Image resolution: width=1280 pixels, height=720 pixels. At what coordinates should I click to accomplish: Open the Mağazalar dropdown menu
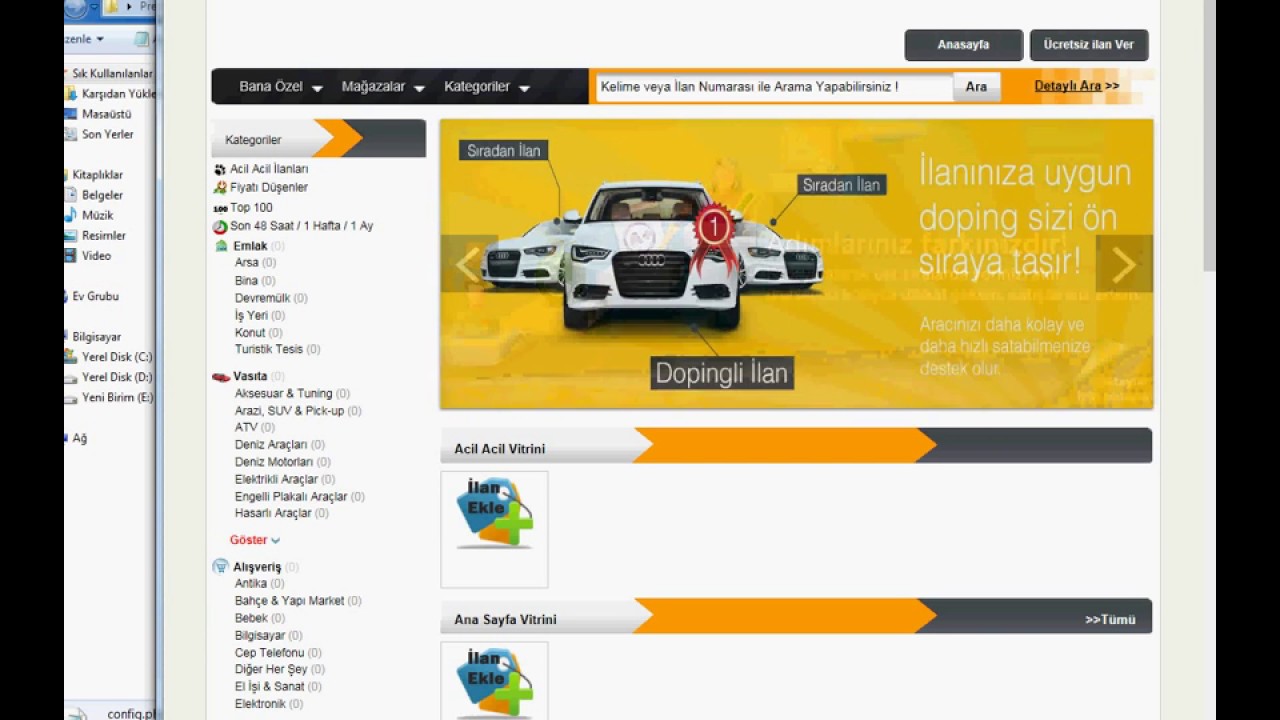pos(383,87)
